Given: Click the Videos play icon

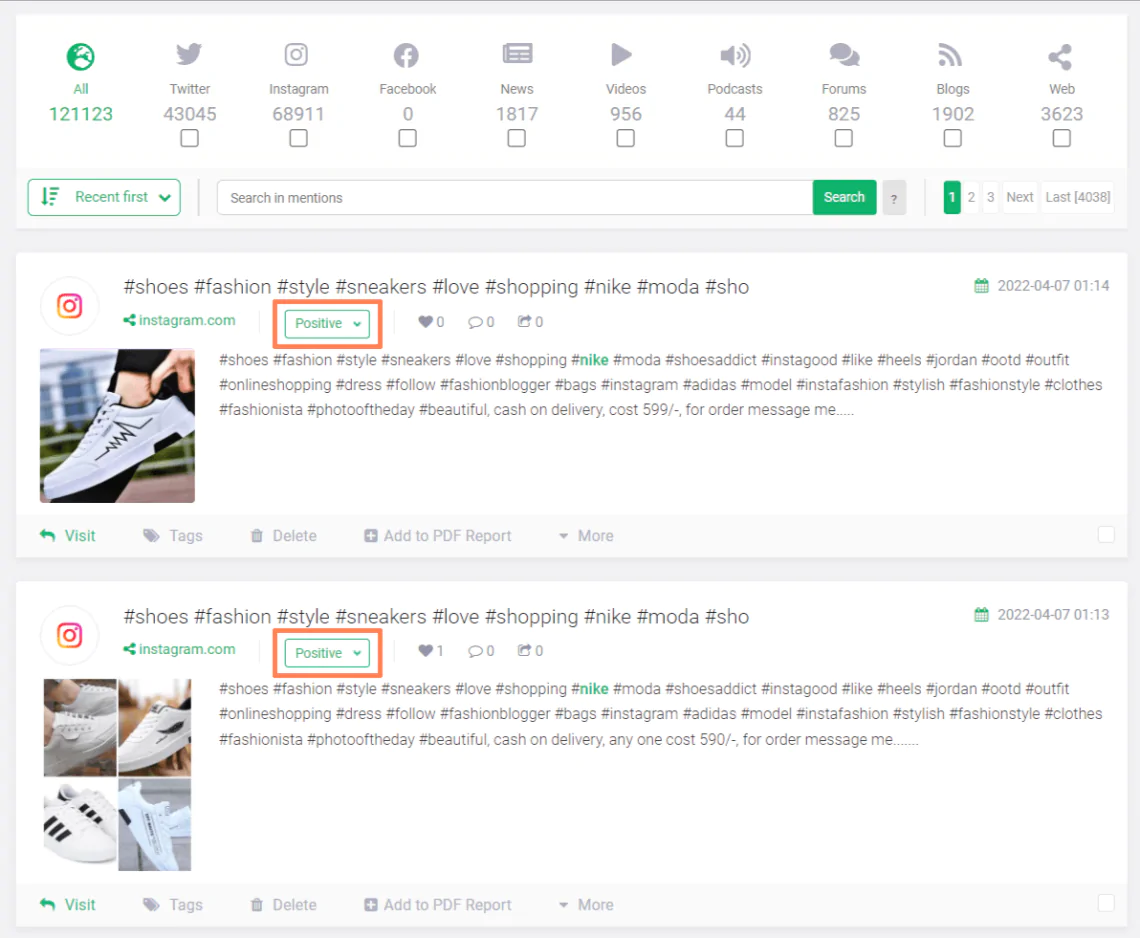Looking at the screenshot, I should click(622, 55).
